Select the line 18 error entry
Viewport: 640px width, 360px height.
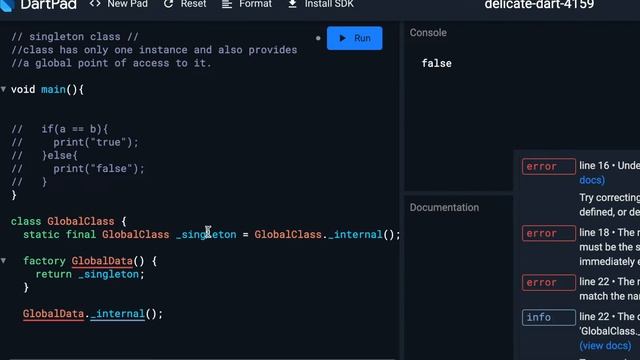click(x=581, y=247)
